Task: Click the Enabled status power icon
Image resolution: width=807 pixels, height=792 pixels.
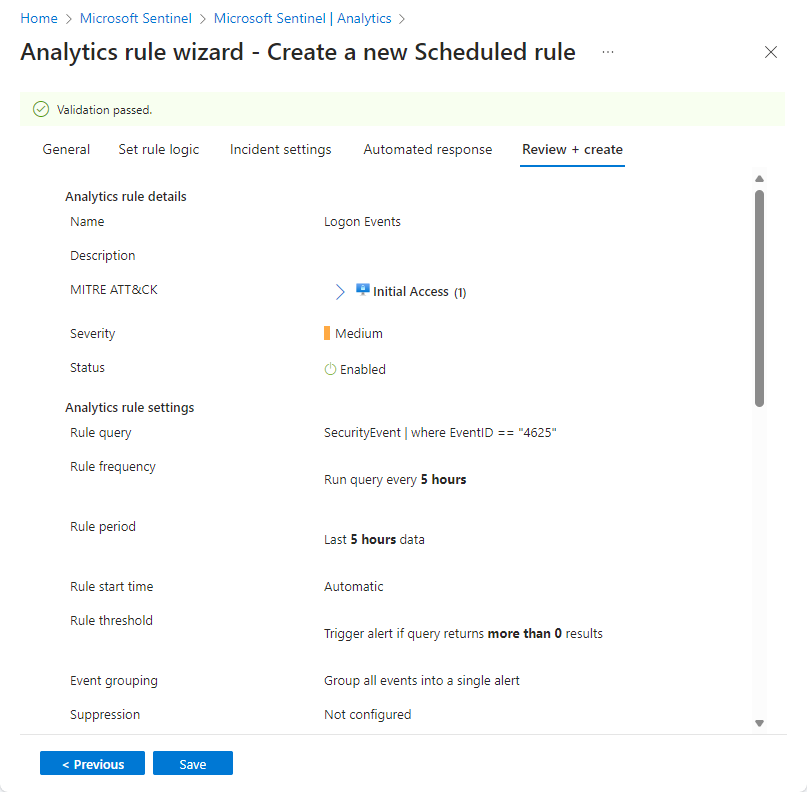Action: click(x=331, y=368)
